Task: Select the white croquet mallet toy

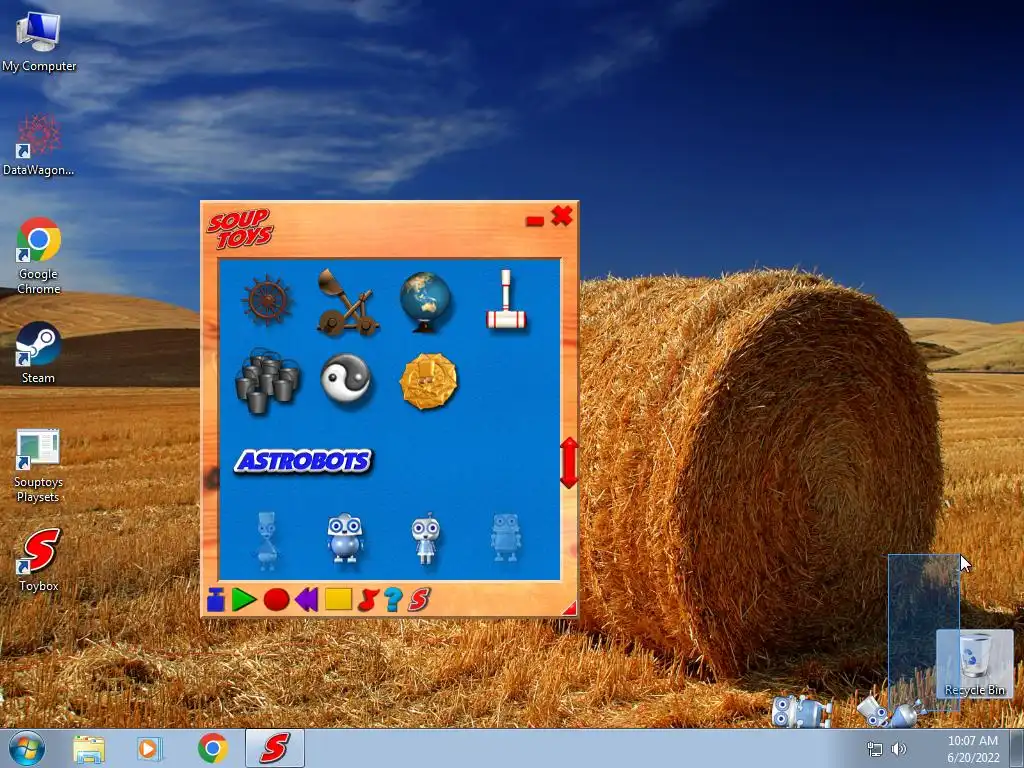Action: 506,300
